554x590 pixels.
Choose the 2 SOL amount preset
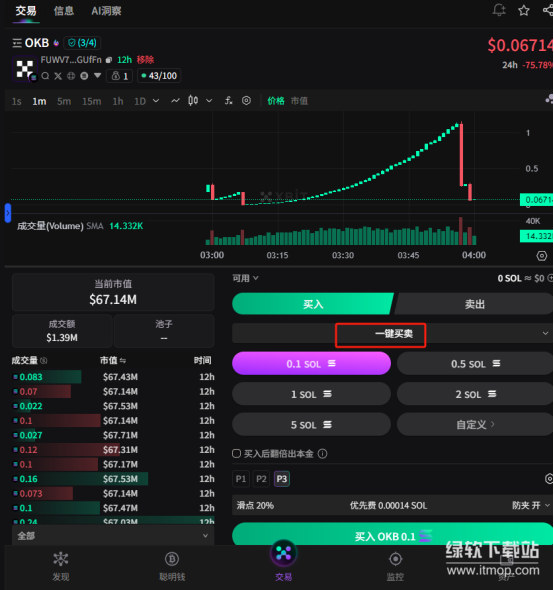click(475, 394)
